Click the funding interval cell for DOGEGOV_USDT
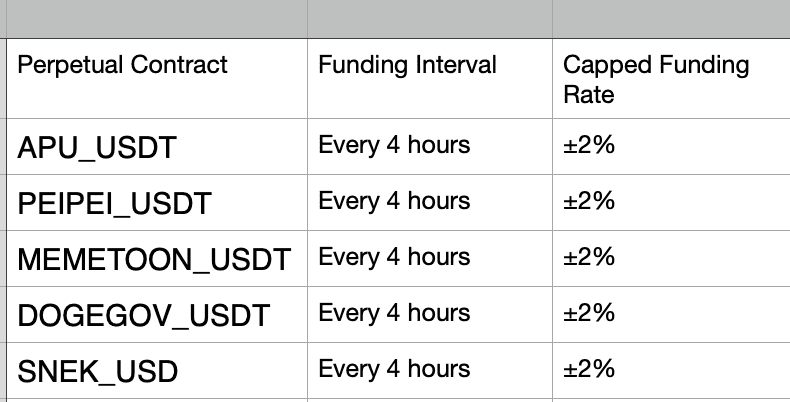The width and height of the screenshot is (790, 402). [429, 314]
